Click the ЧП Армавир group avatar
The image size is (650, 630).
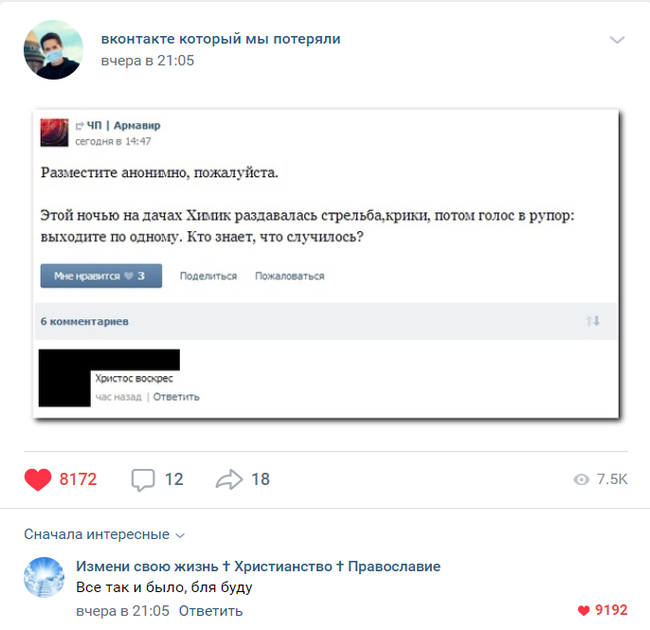[54, 133]
